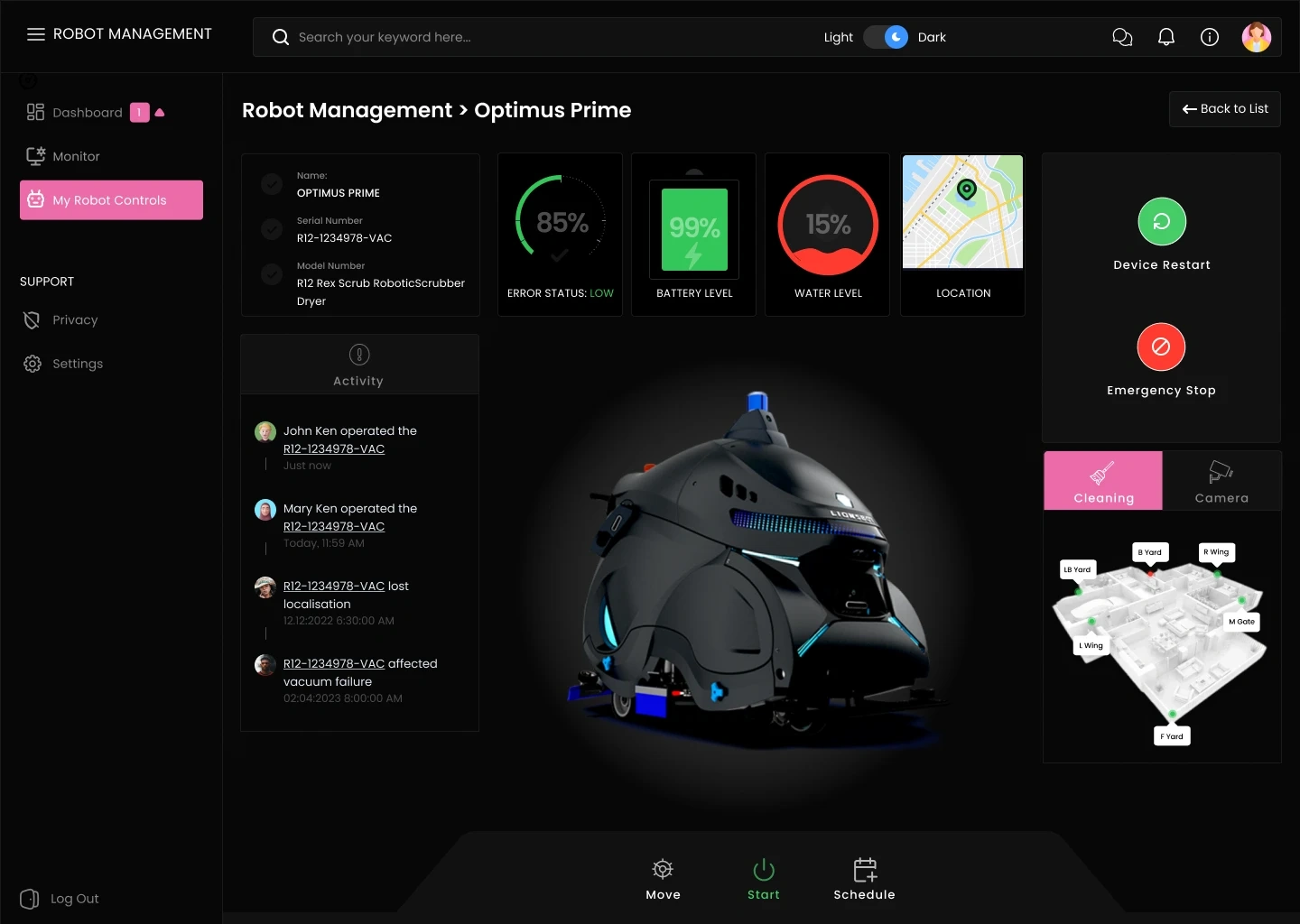Click the Emergency Stop red icon
The image size is (1300, 924).
[x=1162, y=346]
